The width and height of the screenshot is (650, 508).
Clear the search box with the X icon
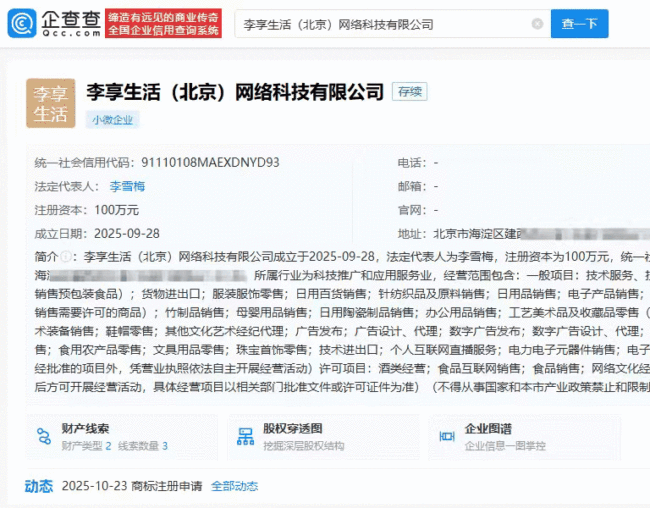537,24
